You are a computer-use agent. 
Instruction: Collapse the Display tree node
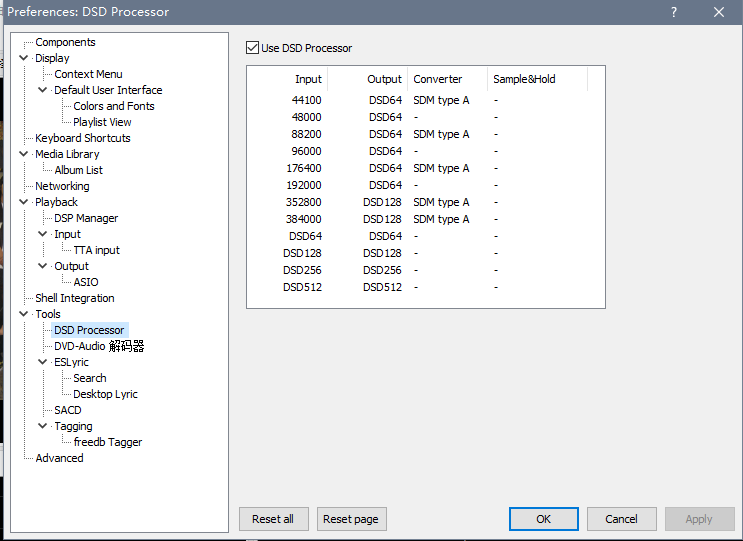[24, 58]
